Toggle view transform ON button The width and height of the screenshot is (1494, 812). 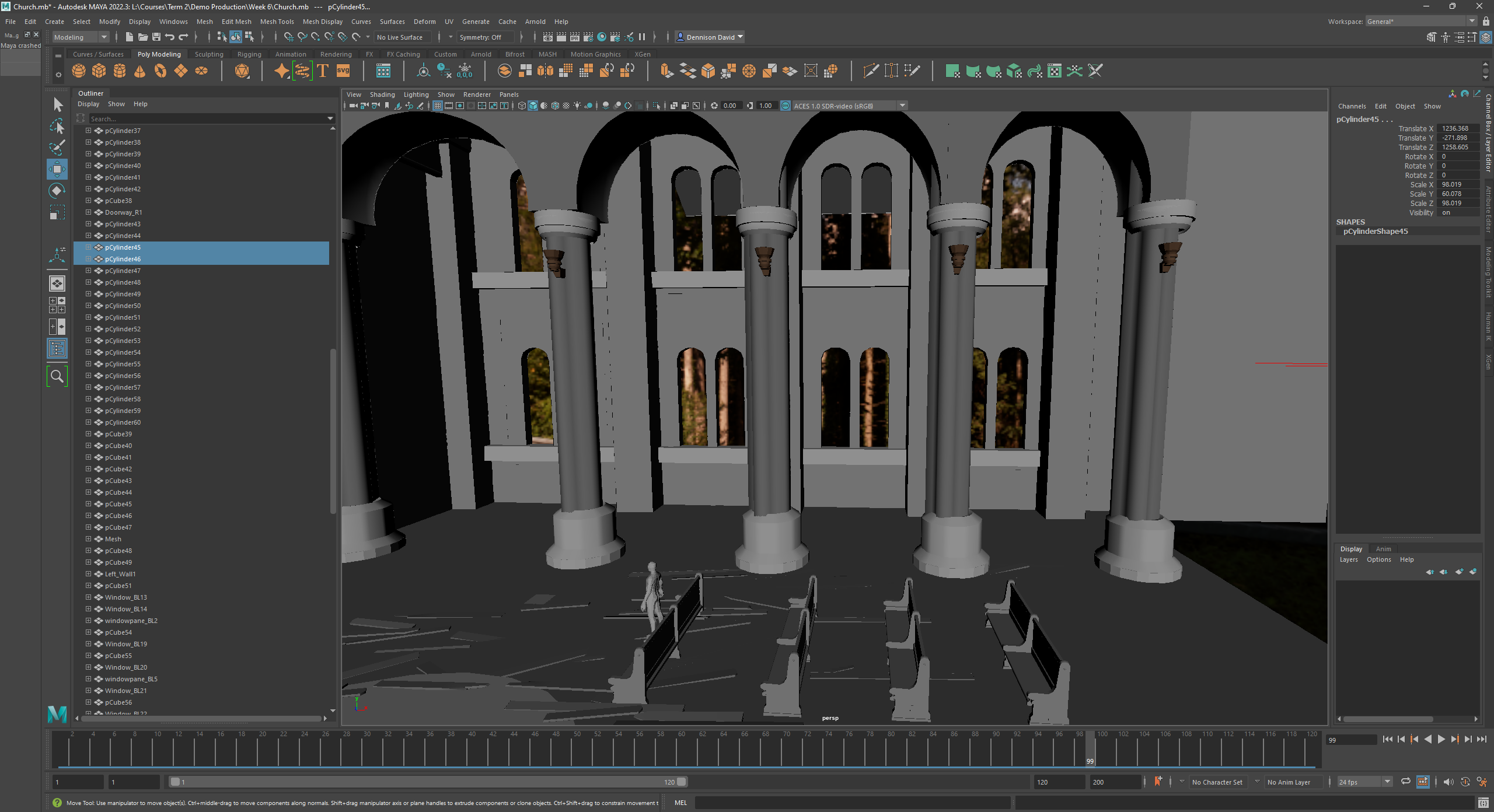click(786, 106)
